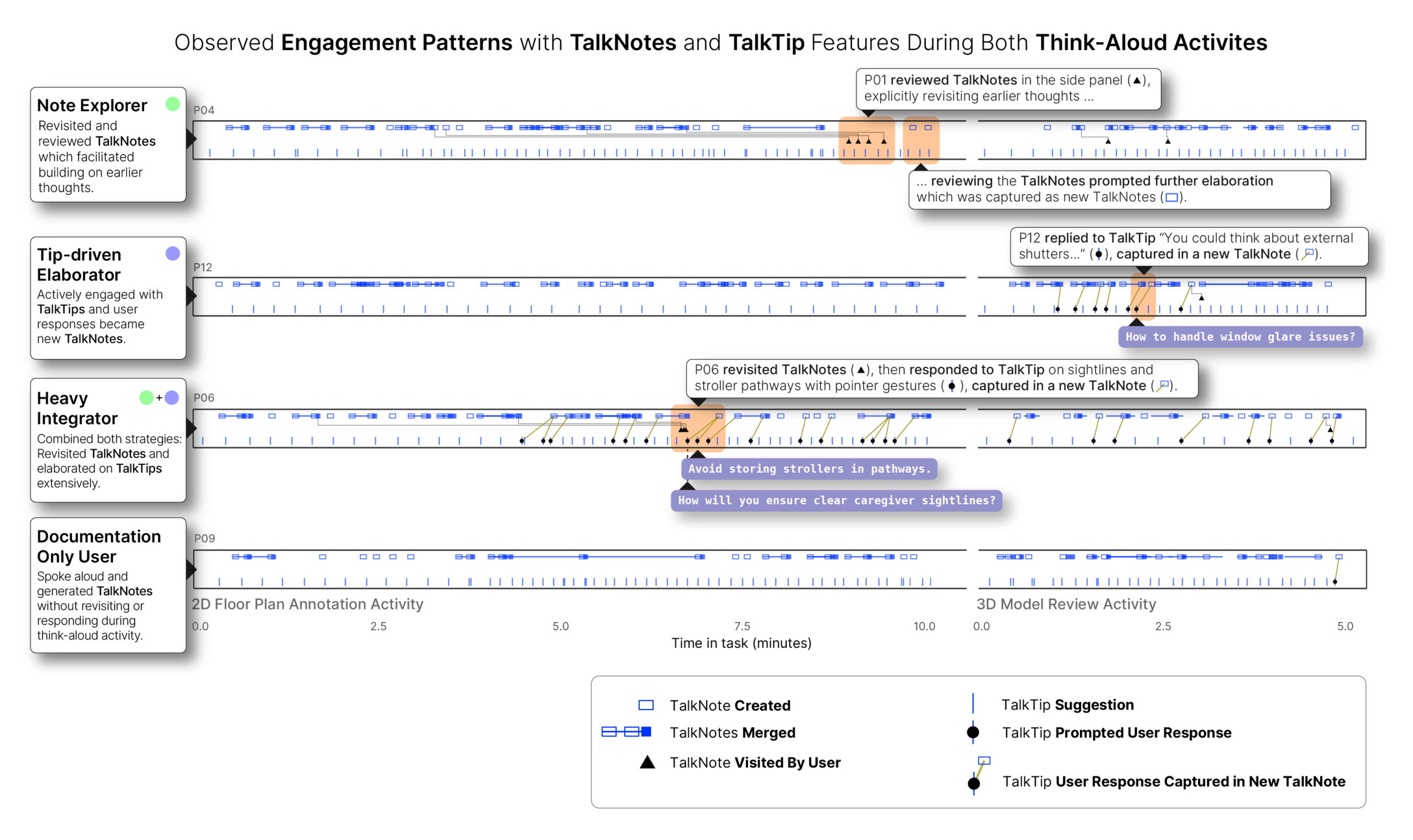Click the P06 participant label
Image resolution: width=1413 pixels, height=840 pixels.
204,398
